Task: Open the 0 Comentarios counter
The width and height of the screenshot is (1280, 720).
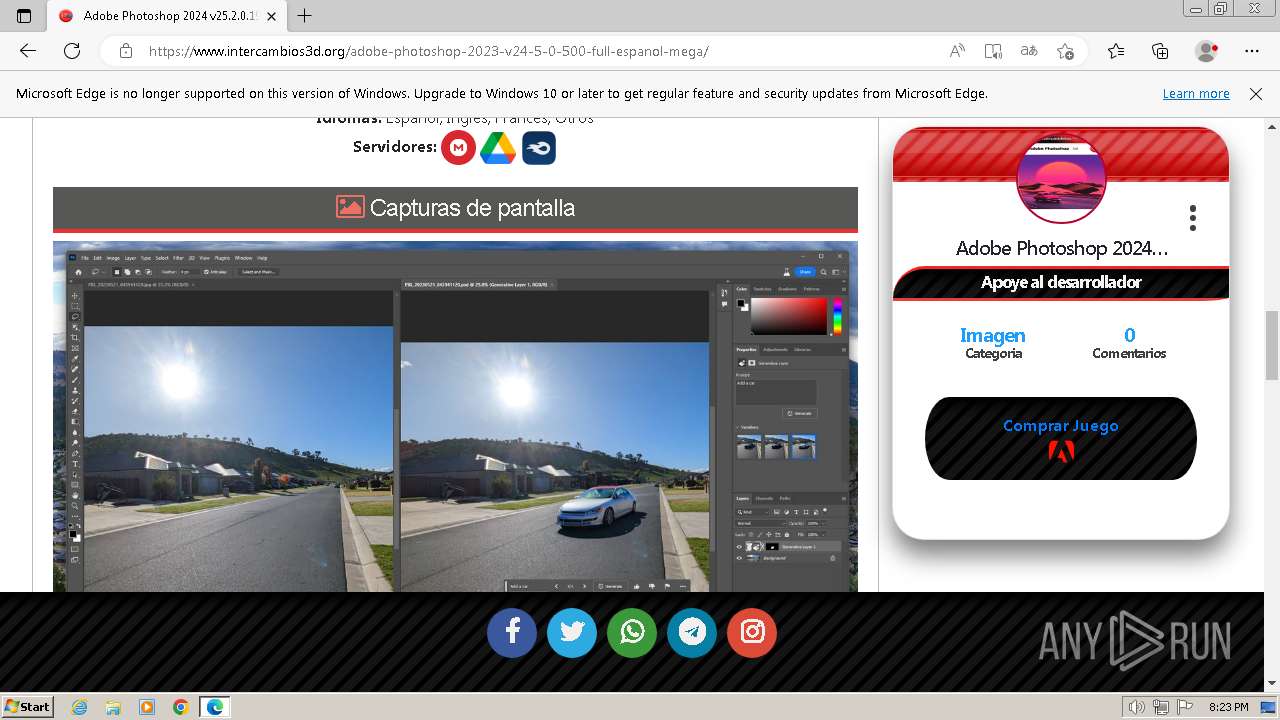Action: coord(1129,343)
